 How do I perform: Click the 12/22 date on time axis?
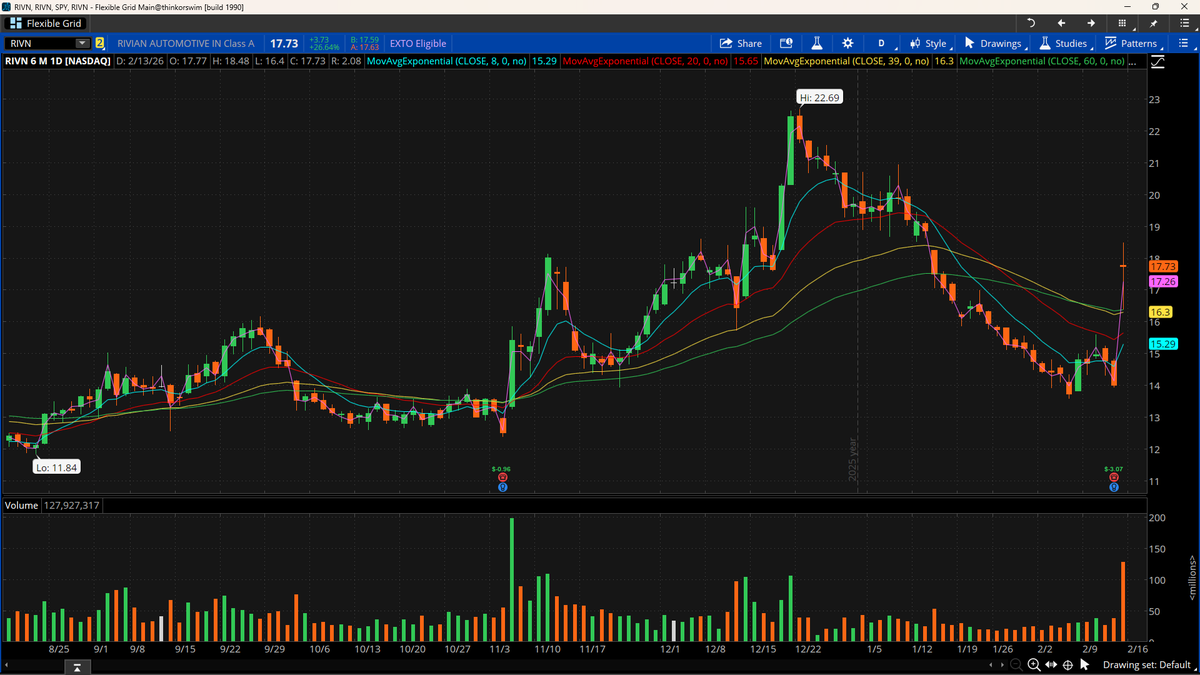pos(806,649)
